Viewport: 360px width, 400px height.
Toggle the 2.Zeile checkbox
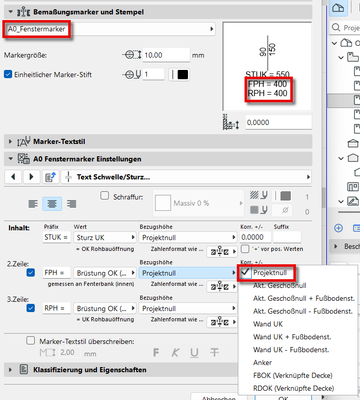coord(30,273)
